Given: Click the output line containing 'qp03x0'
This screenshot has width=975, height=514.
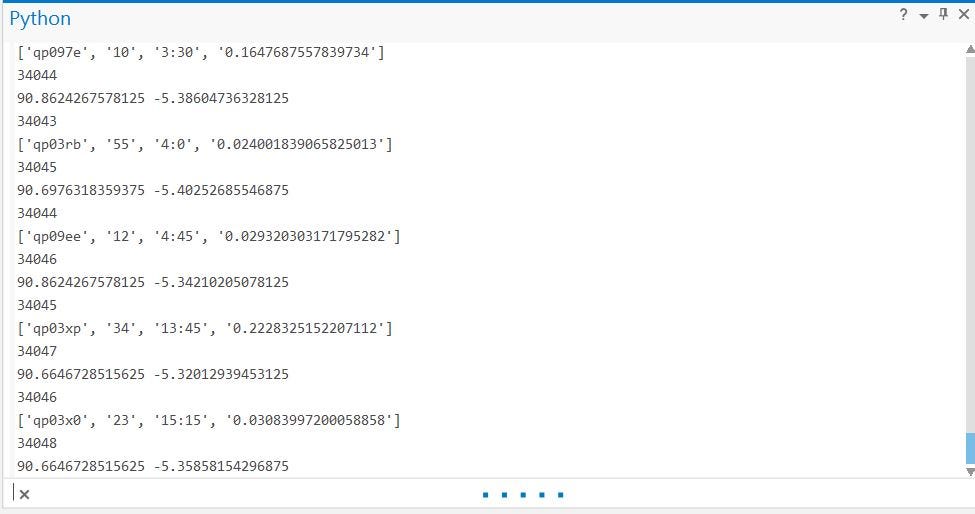Looking at the screenshot, I should (x=208, y=420).
